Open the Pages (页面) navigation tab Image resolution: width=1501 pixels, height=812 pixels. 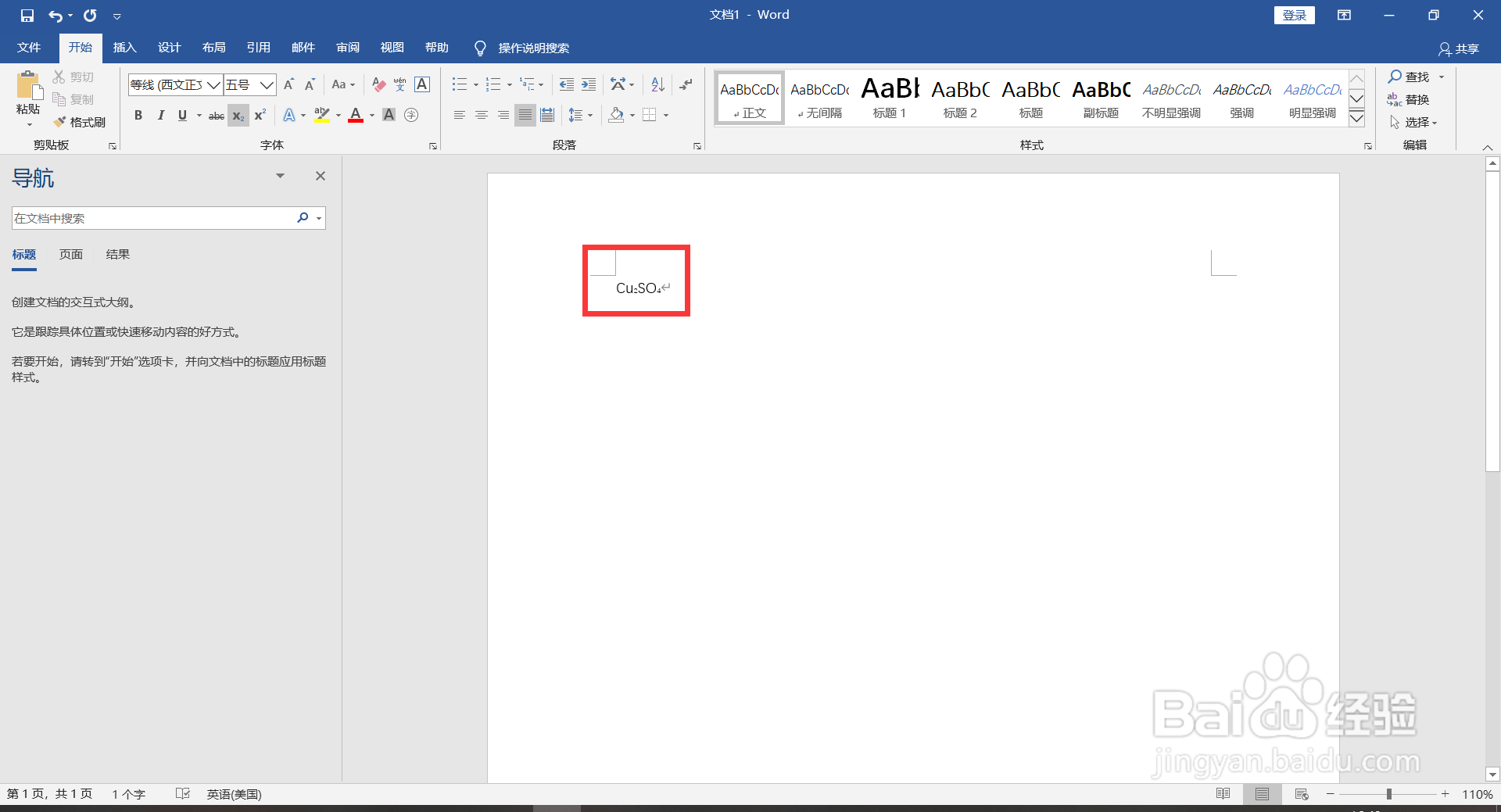point(71,255)
